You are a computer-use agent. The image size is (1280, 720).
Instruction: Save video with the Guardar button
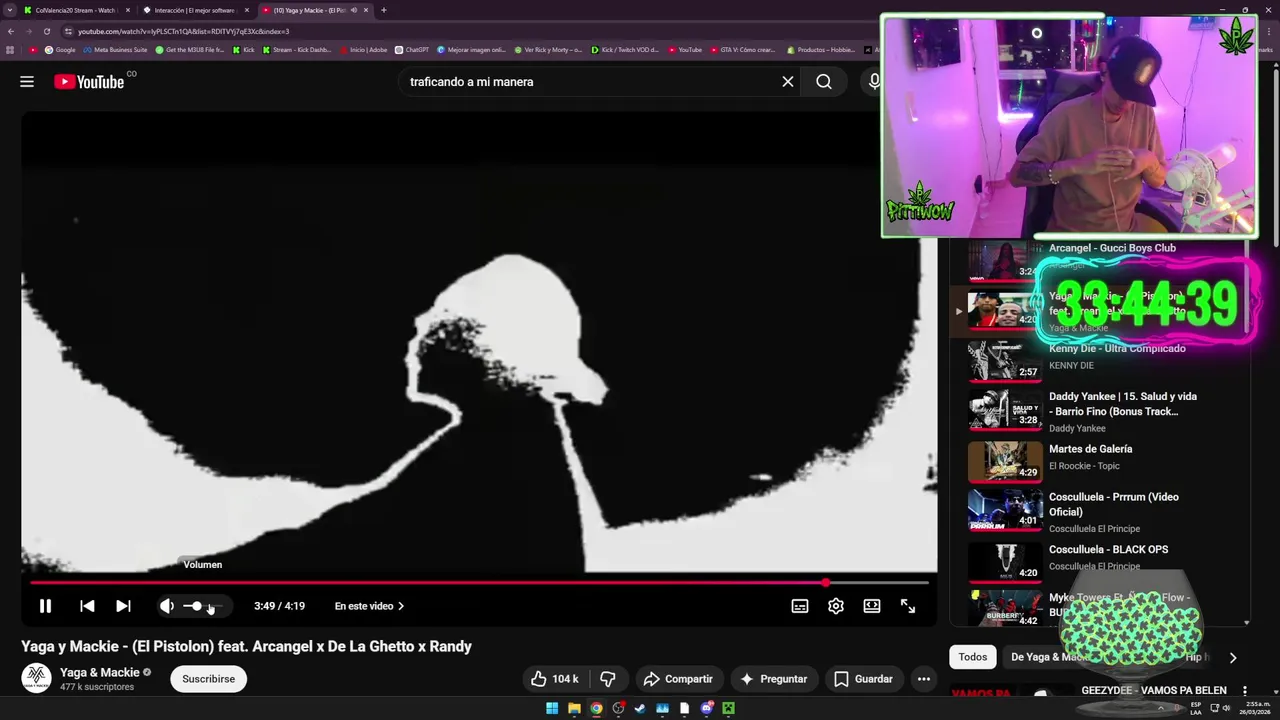[x=863, y=679]
